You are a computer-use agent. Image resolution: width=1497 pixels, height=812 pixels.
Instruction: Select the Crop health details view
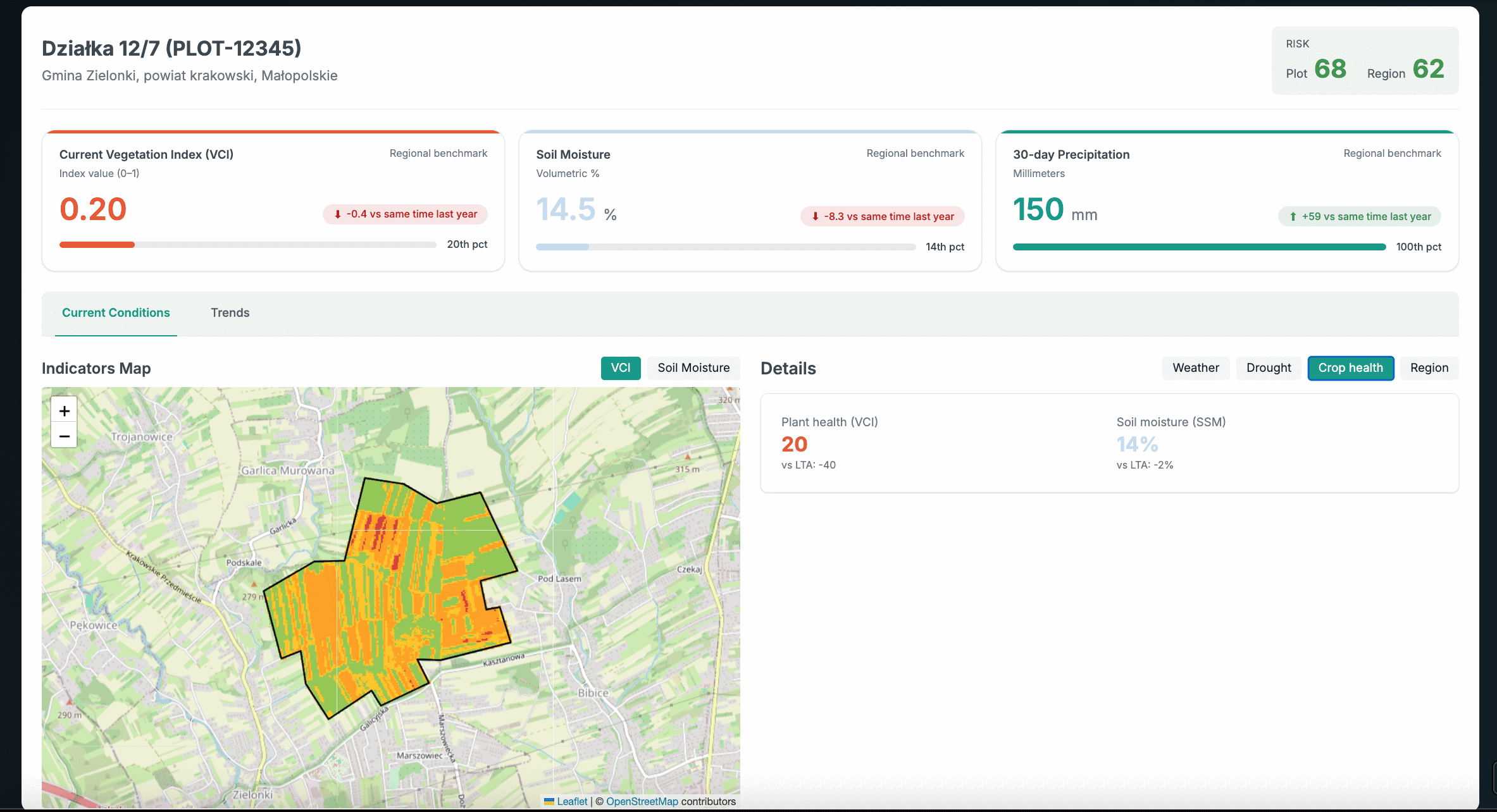[1350, 368]
